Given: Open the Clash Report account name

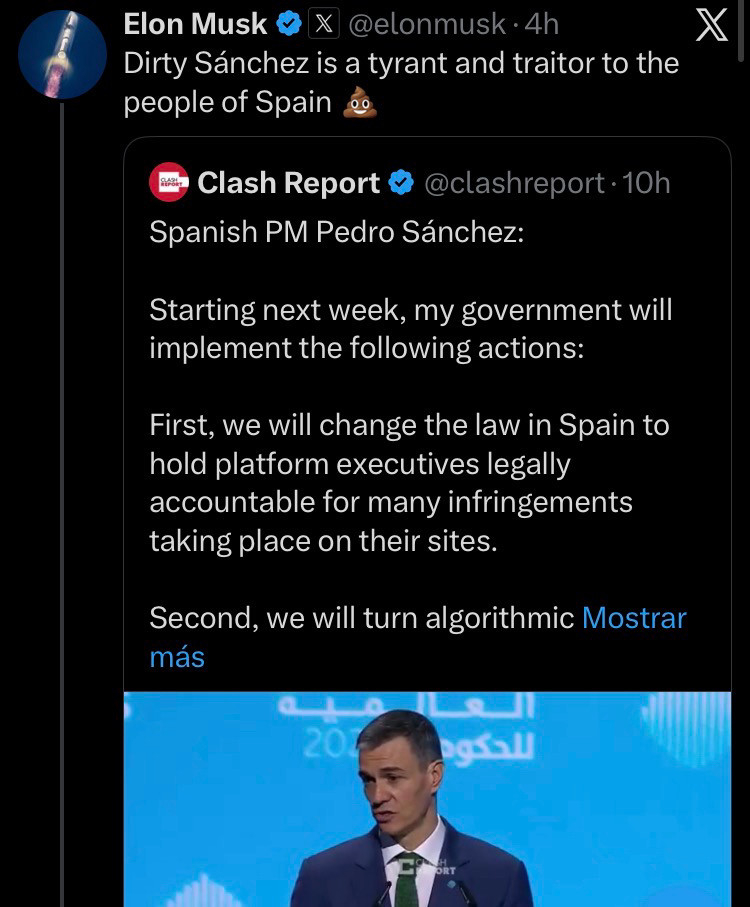Looking at the screenshot, I should coord(289,183).
